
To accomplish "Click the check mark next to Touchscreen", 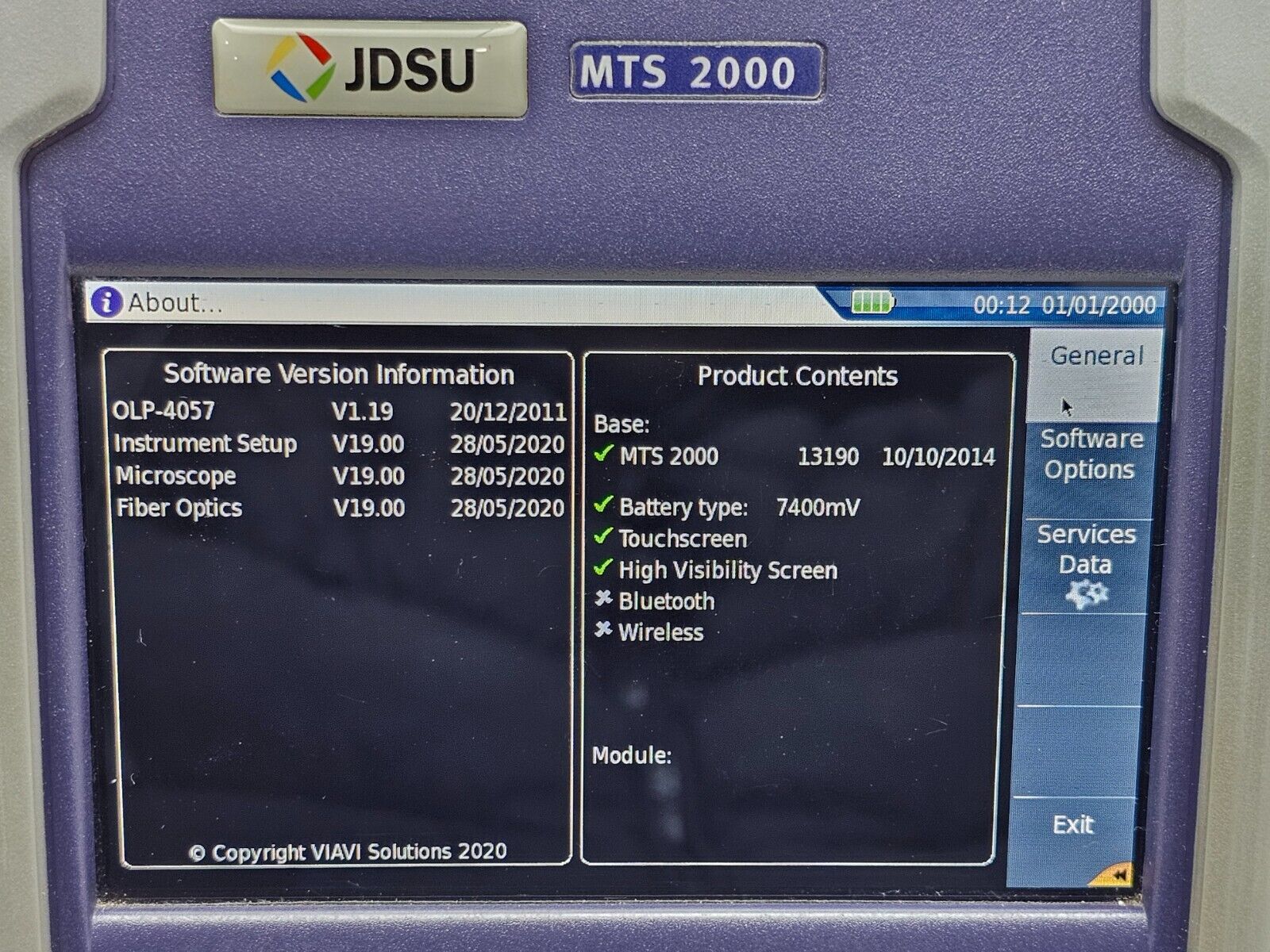I will pos(603,536).
